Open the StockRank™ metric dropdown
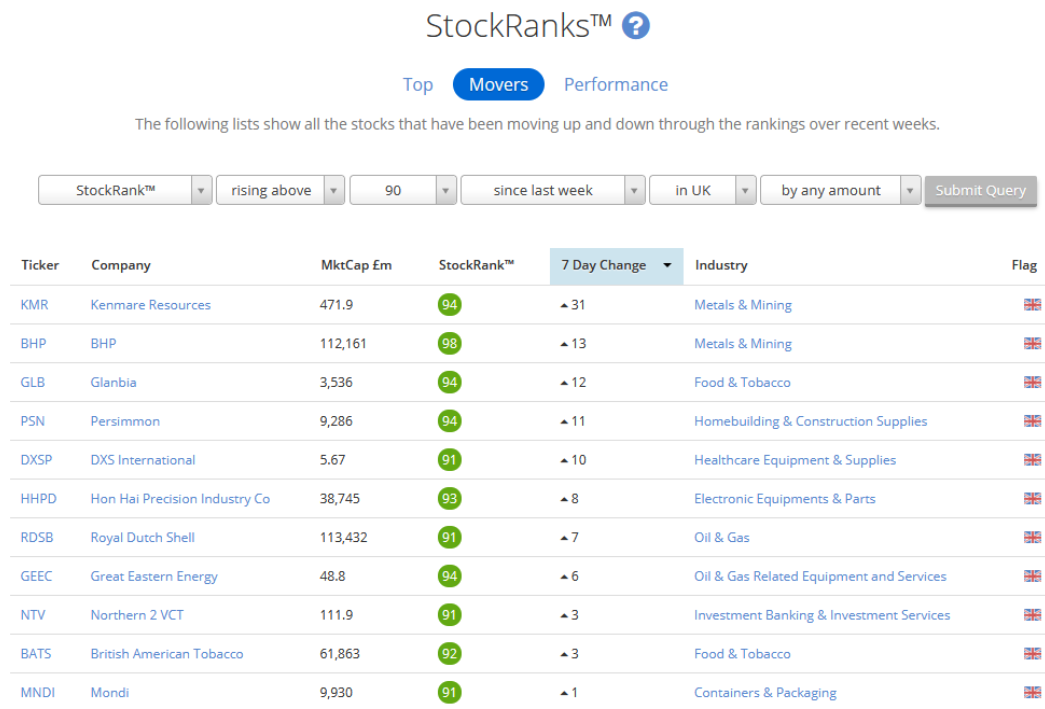The height and width of the screenshot is (709, 1045). point(125,190)
